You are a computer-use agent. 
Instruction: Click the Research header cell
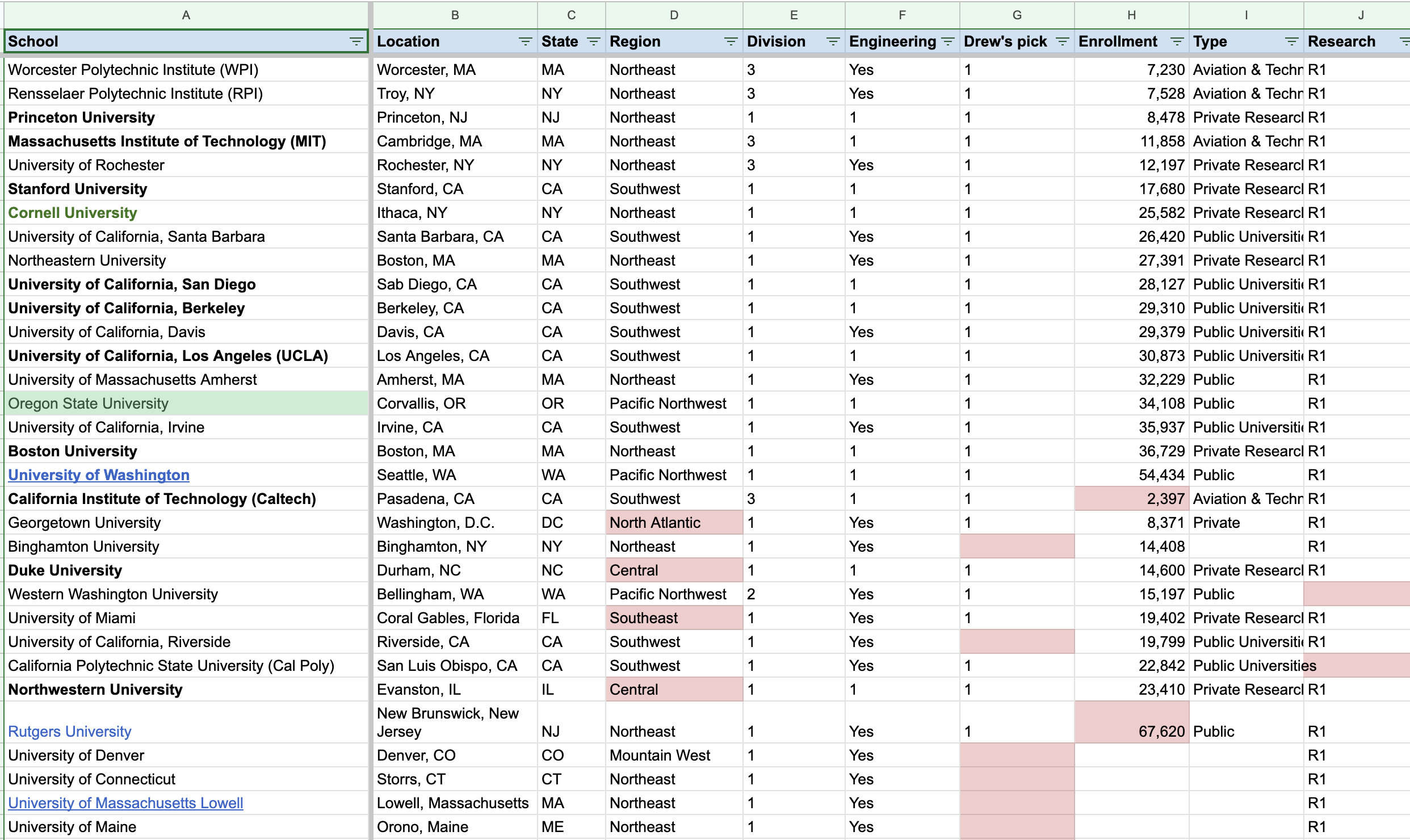(x=1357, y=41)
